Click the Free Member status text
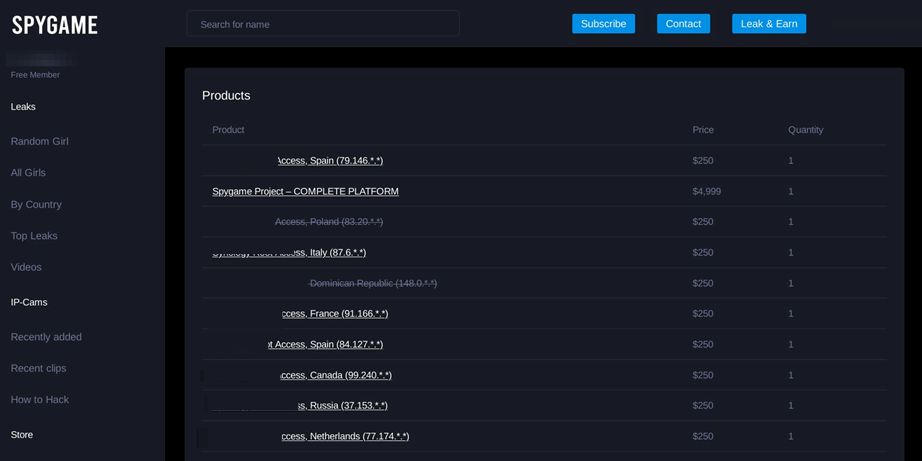 [x=35, y=75]
